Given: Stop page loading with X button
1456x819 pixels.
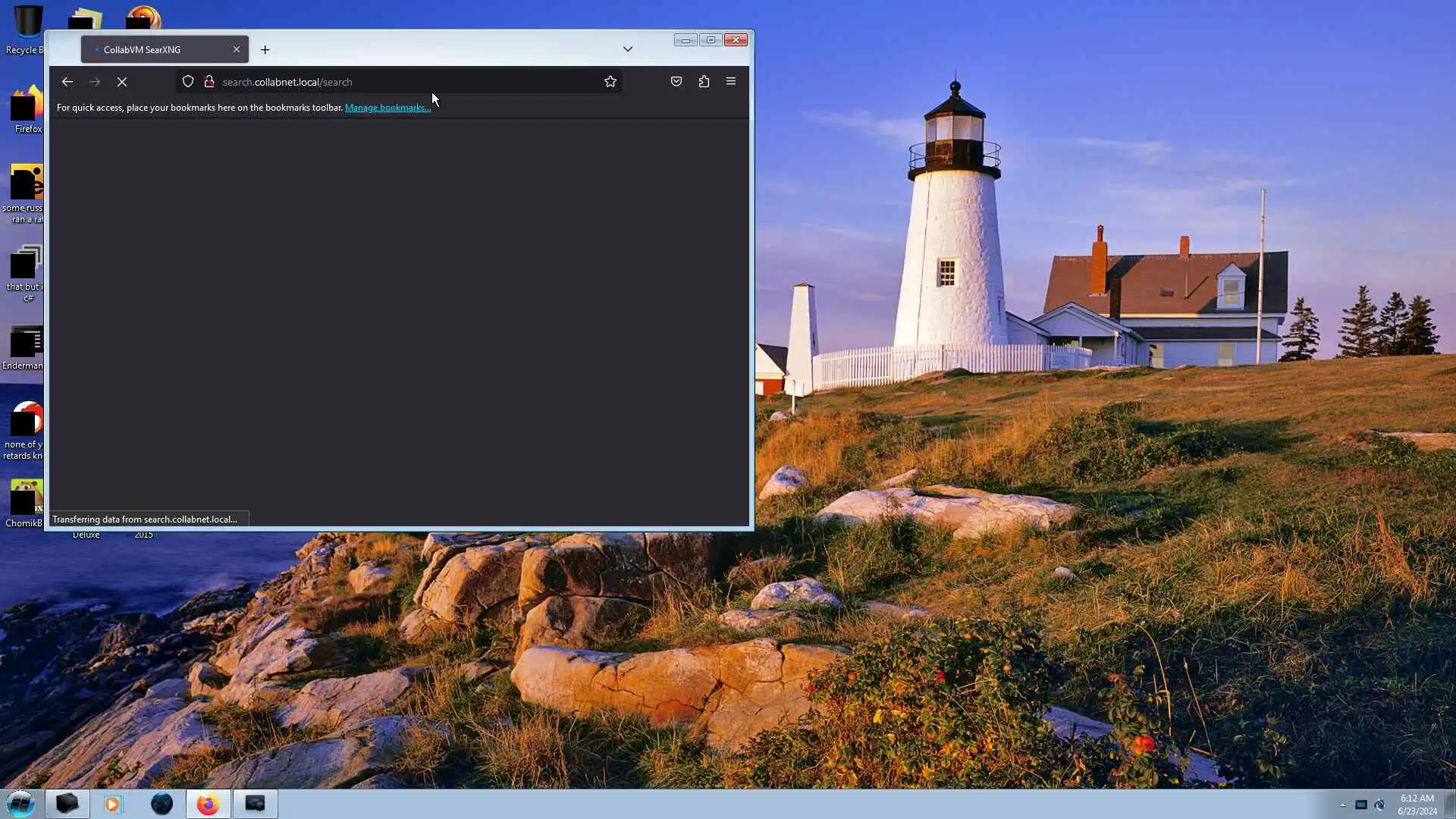Looking at the screenshot, I should [122, 82].
